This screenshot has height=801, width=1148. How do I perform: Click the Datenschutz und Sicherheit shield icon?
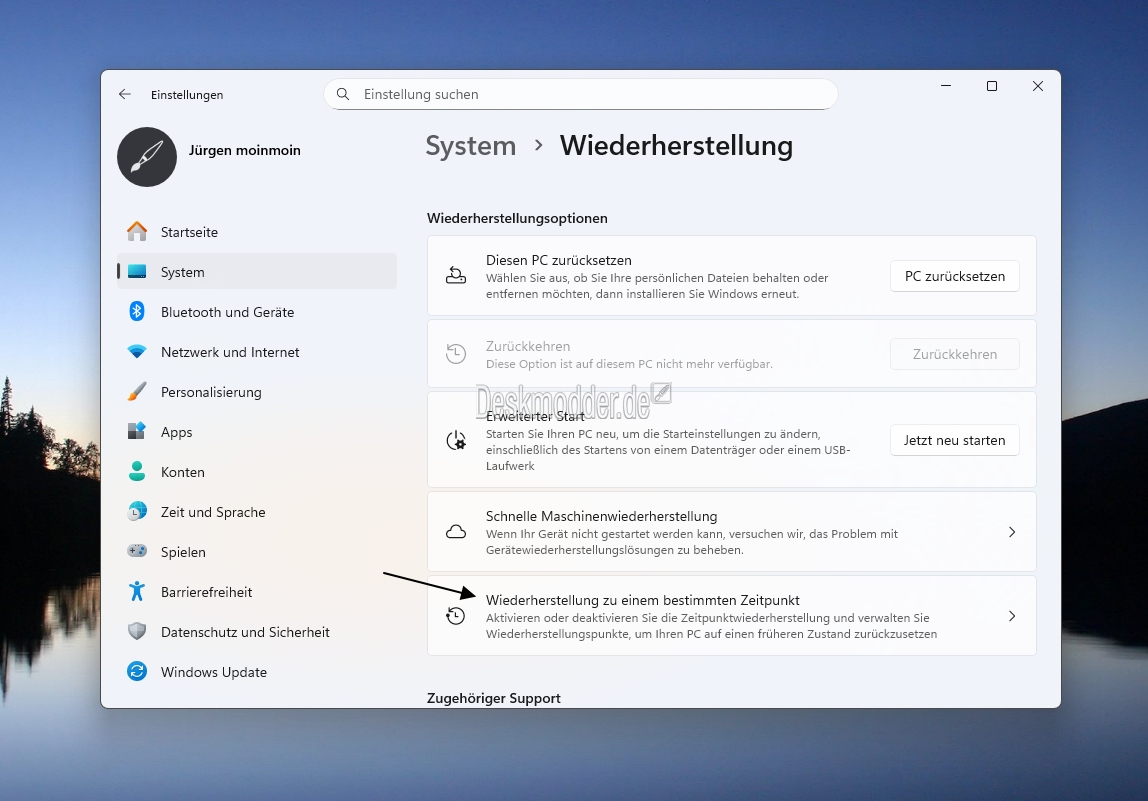pyautogui.click(x=137, y=632)
